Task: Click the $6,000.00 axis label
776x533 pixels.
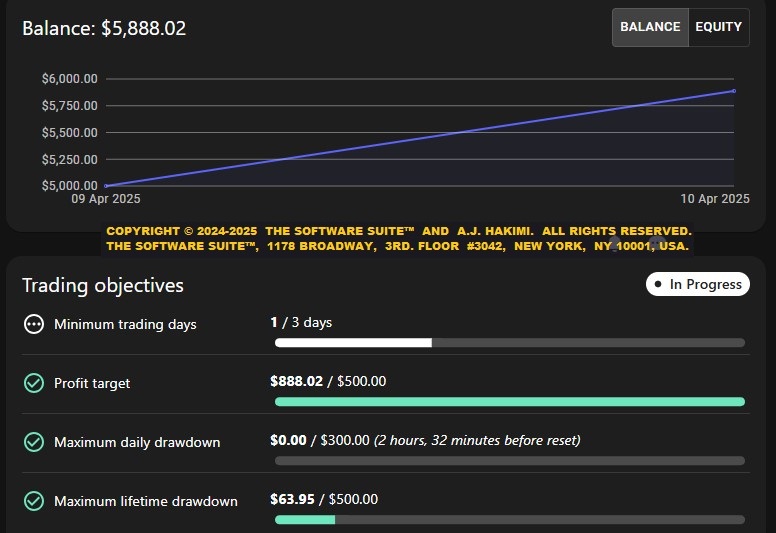Action: pyautogui.click(x=70, y=79)
